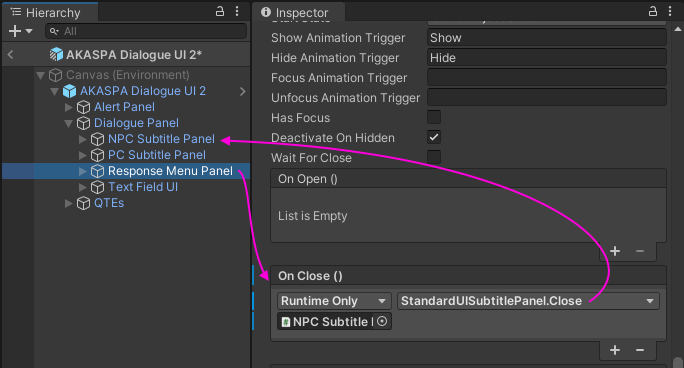Open the StandardUISubtitlePanel.Close function dropdown
This screenshot has height=368, width=684.
point(528,301)
